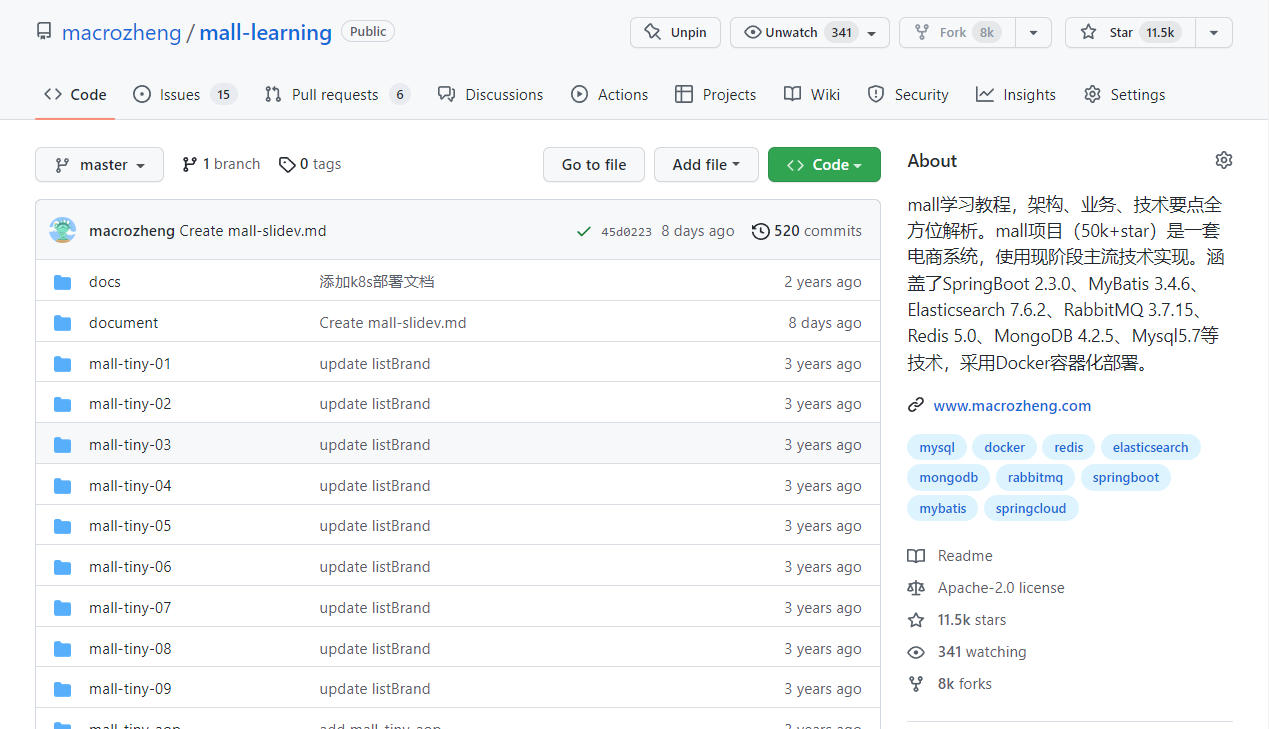Open the Add file dropdown

706,165
